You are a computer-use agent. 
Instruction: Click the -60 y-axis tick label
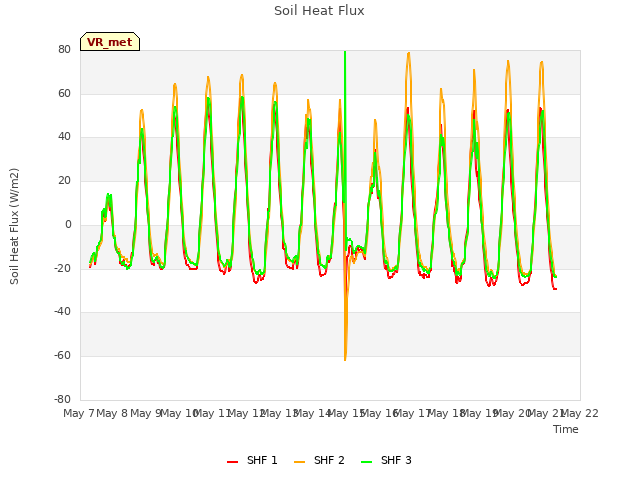[62, 356]
